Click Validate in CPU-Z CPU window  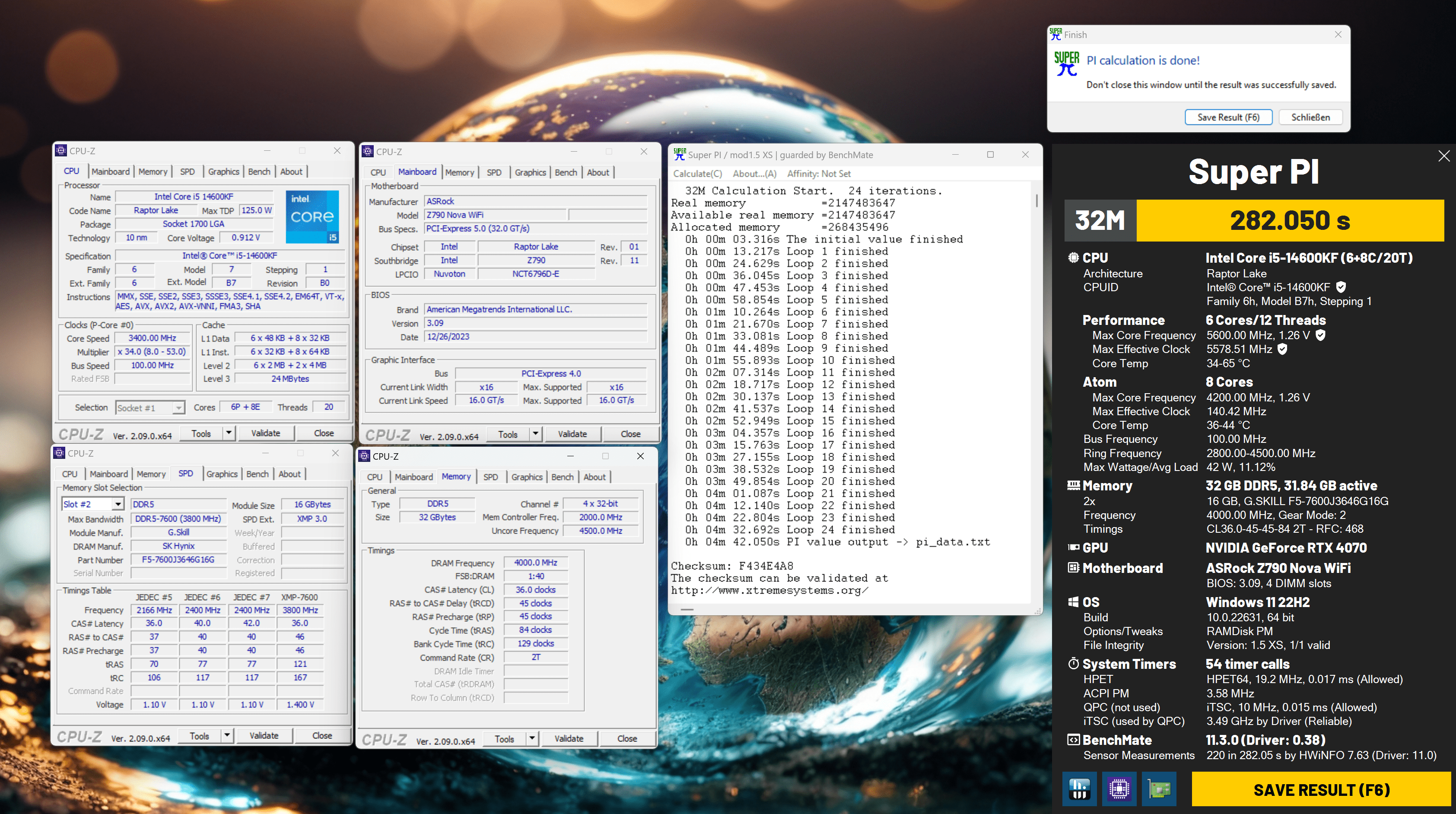266,433
